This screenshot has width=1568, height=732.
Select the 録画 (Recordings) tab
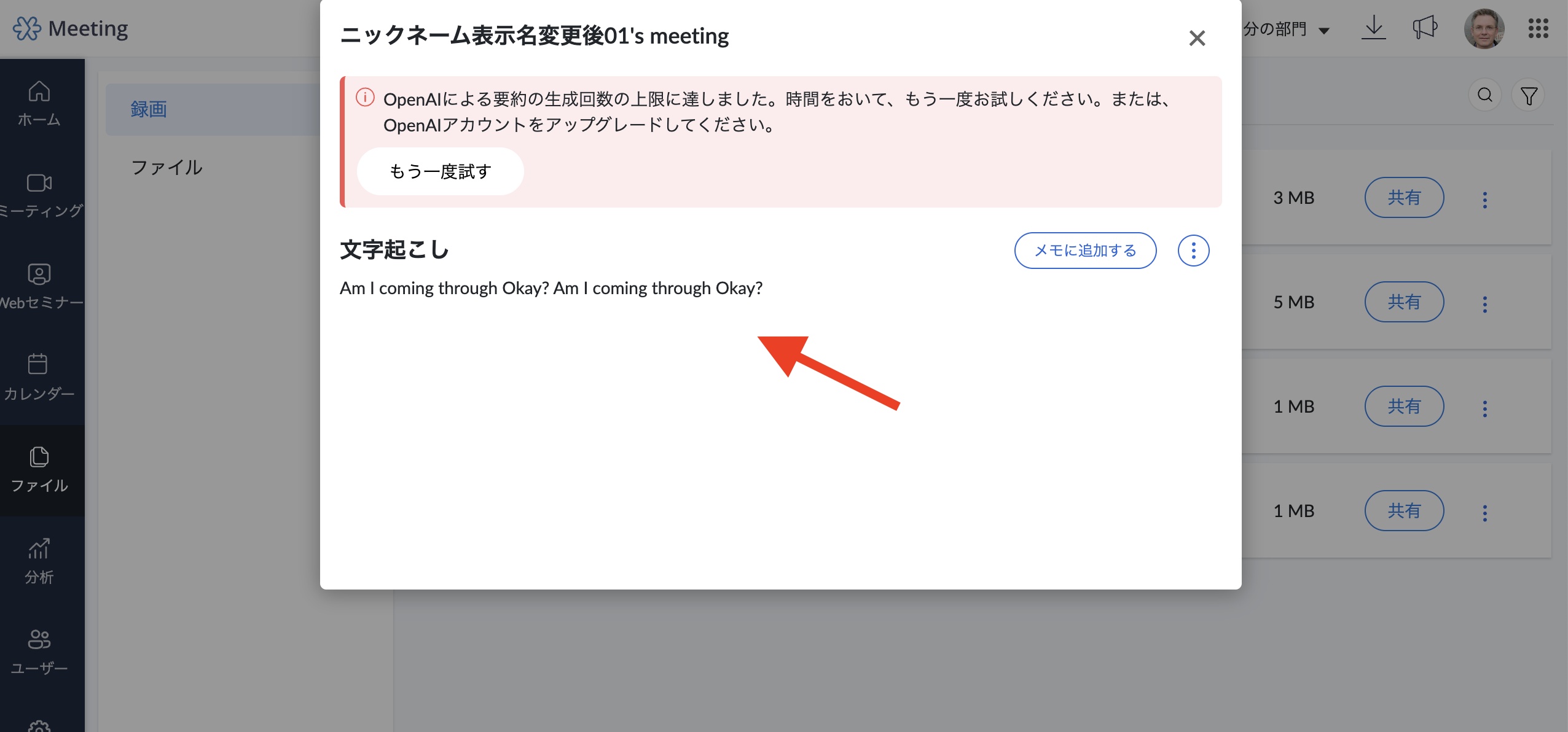(x=149, y=109)
